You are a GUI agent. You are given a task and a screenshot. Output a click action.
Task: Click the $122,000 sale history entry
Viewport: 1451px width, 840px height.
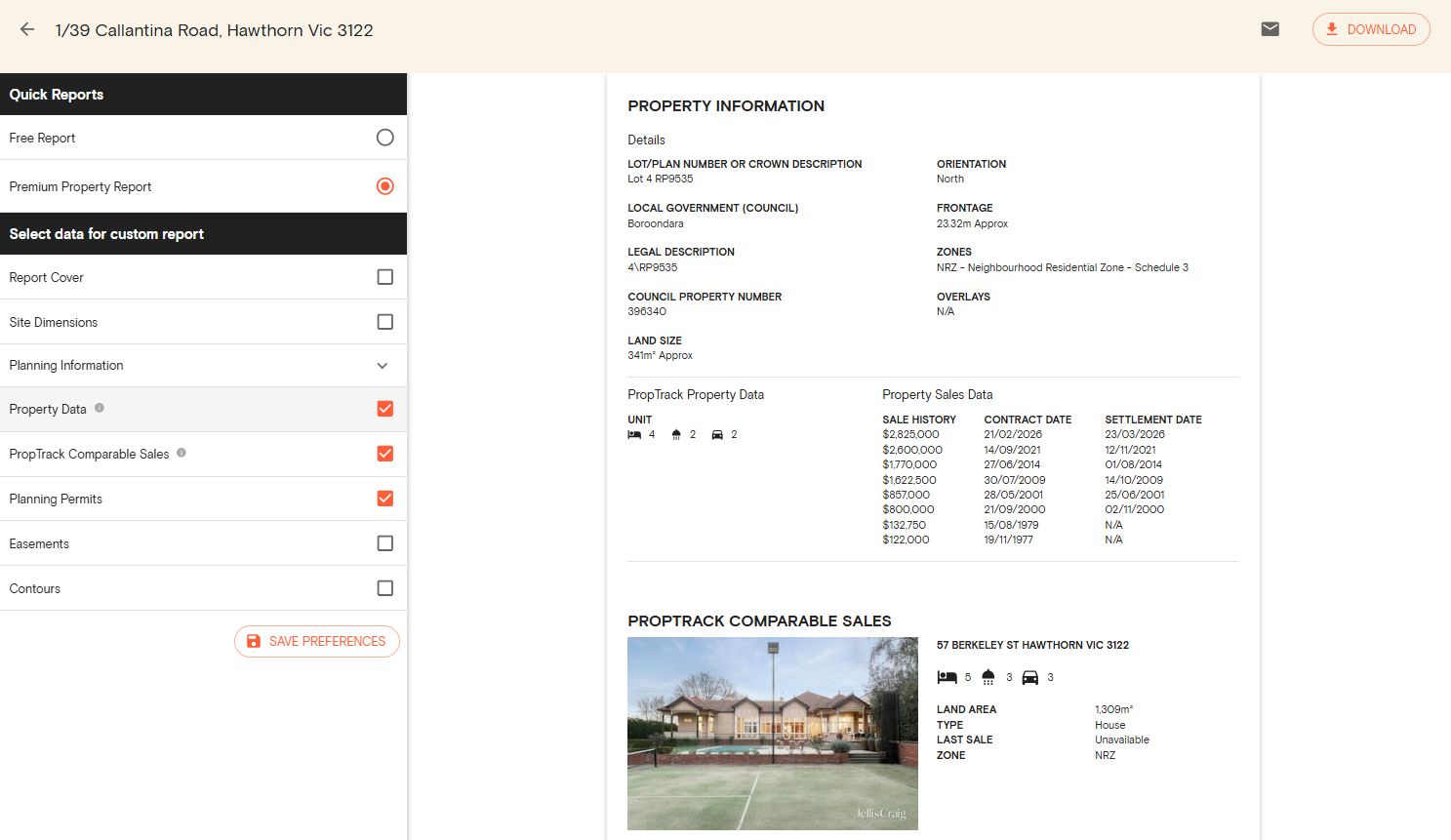906,540
